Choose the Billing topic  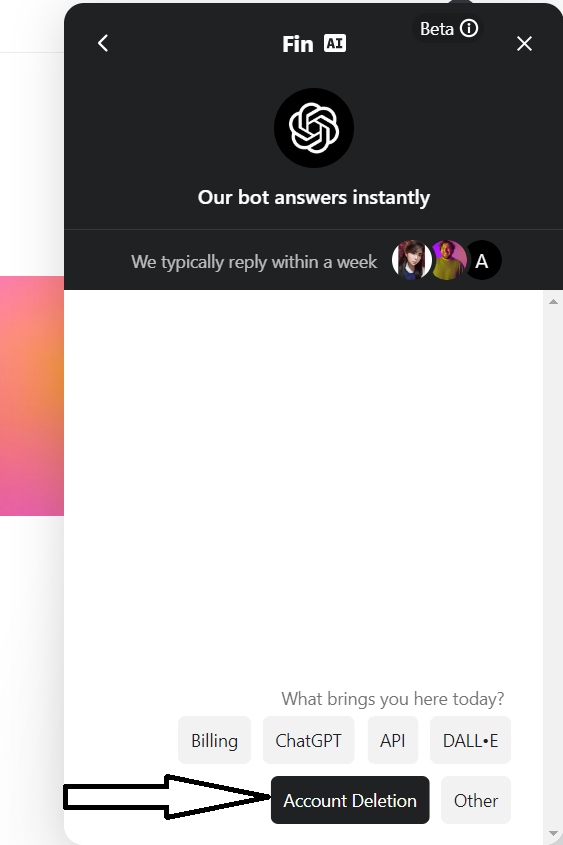click(214, 740)
